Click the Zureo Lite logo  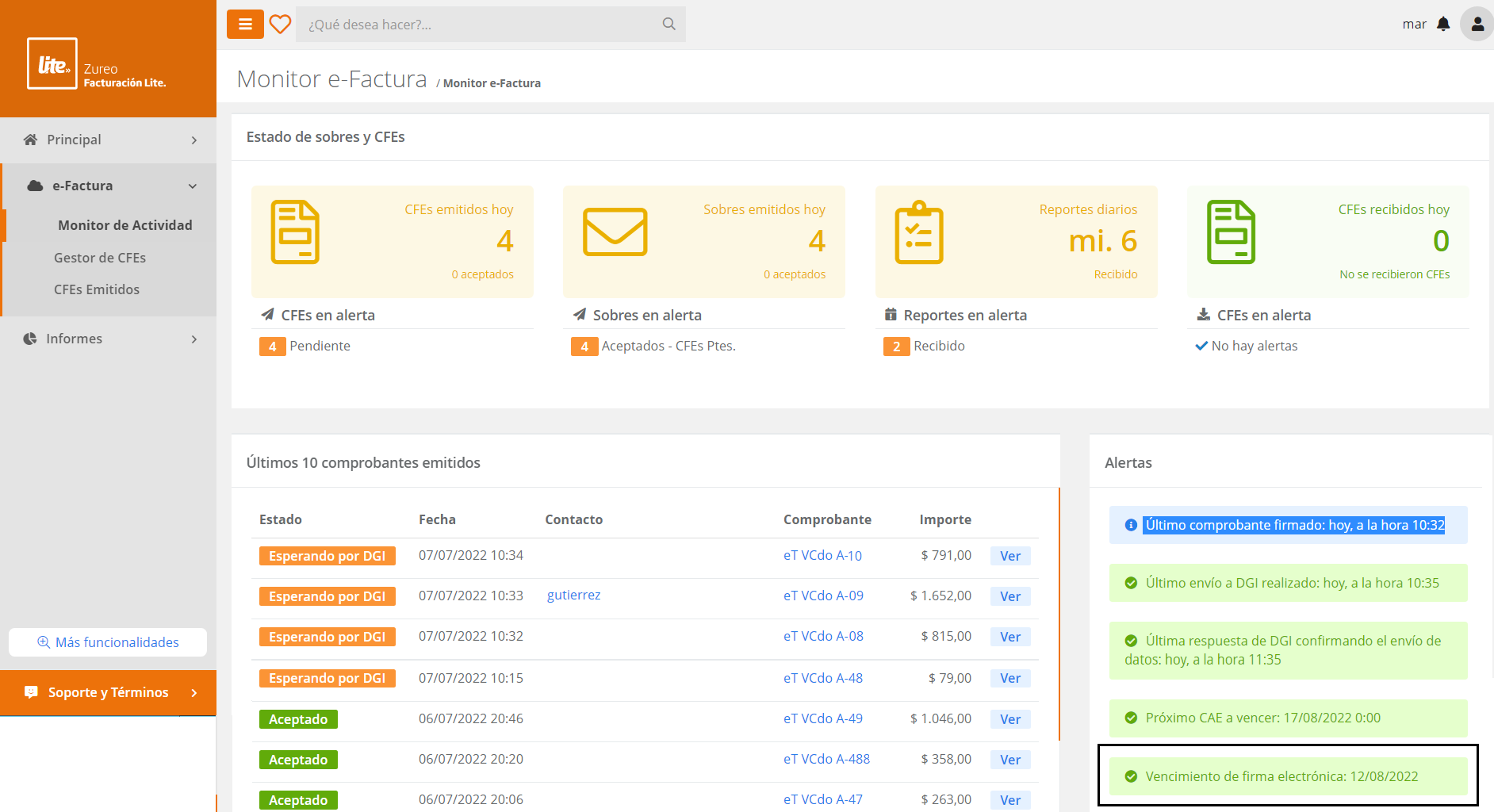(52, 64)
